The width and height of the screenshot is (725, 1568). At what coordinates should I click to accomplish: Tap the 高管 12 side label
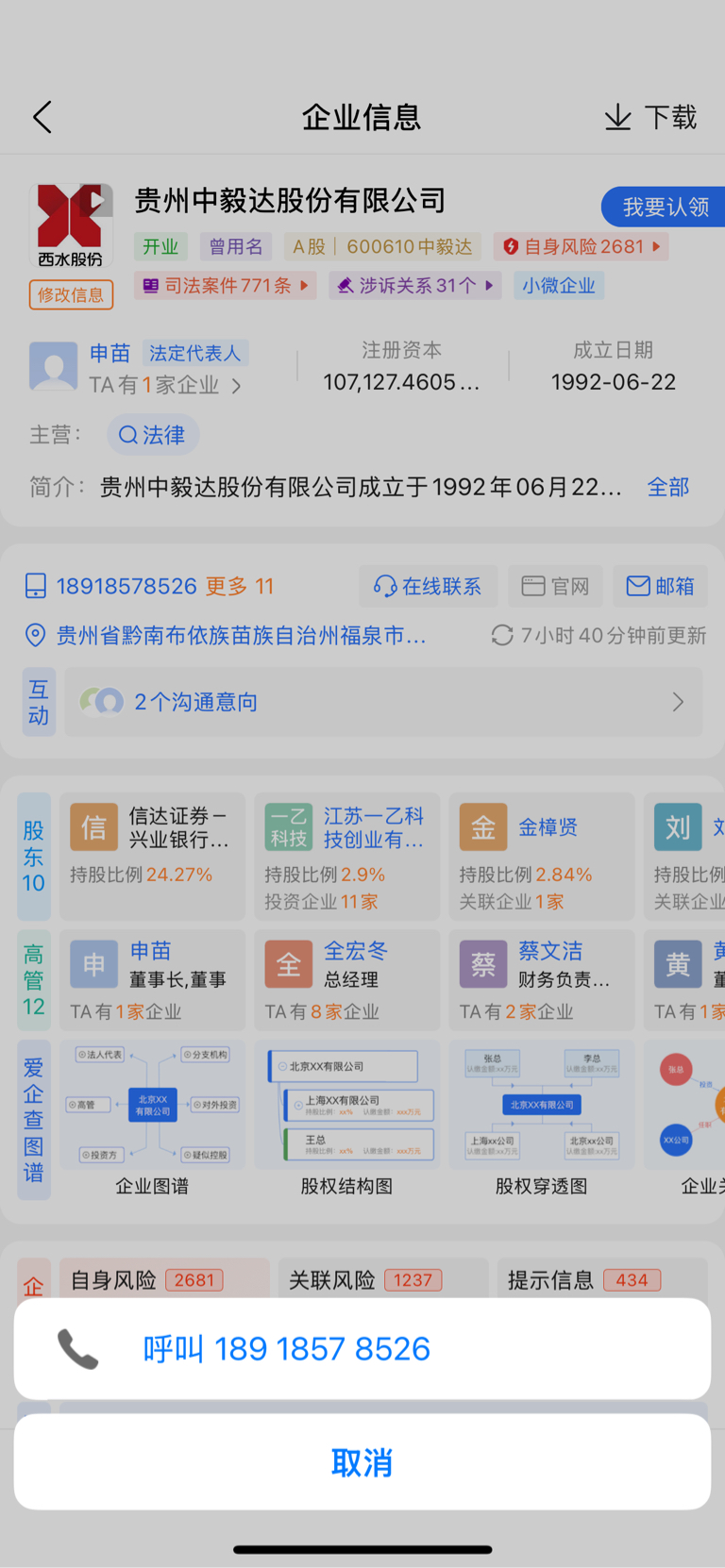pyautogui.click(x=34, y=980)
